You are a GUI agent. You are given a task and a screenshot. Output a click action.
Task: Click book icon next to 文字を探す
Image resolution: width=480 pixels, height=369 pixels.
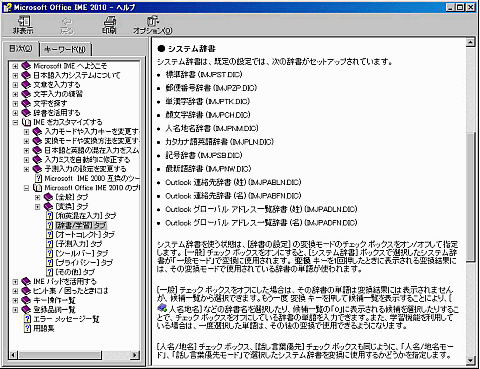26,103
